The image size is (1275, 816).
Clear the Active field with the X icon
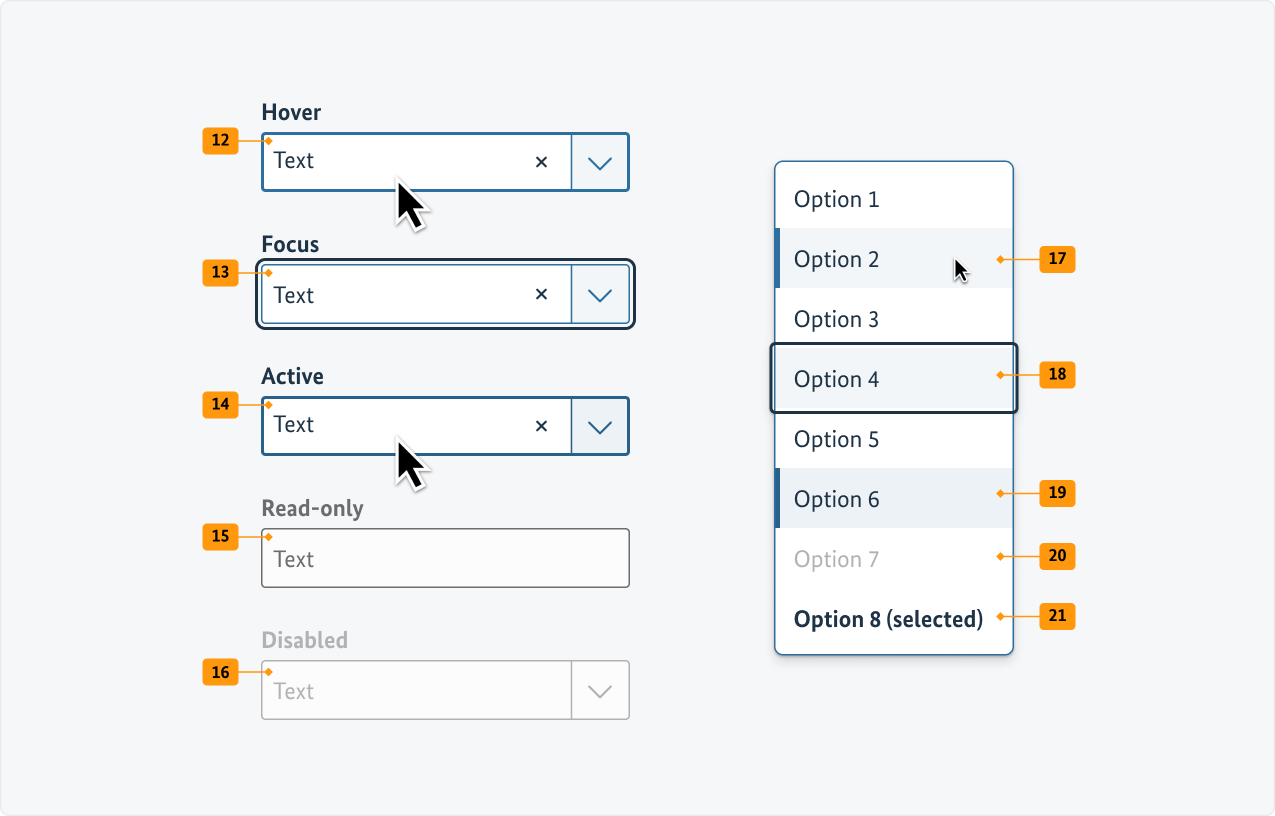pyautogui.click(x=542, y=426)
